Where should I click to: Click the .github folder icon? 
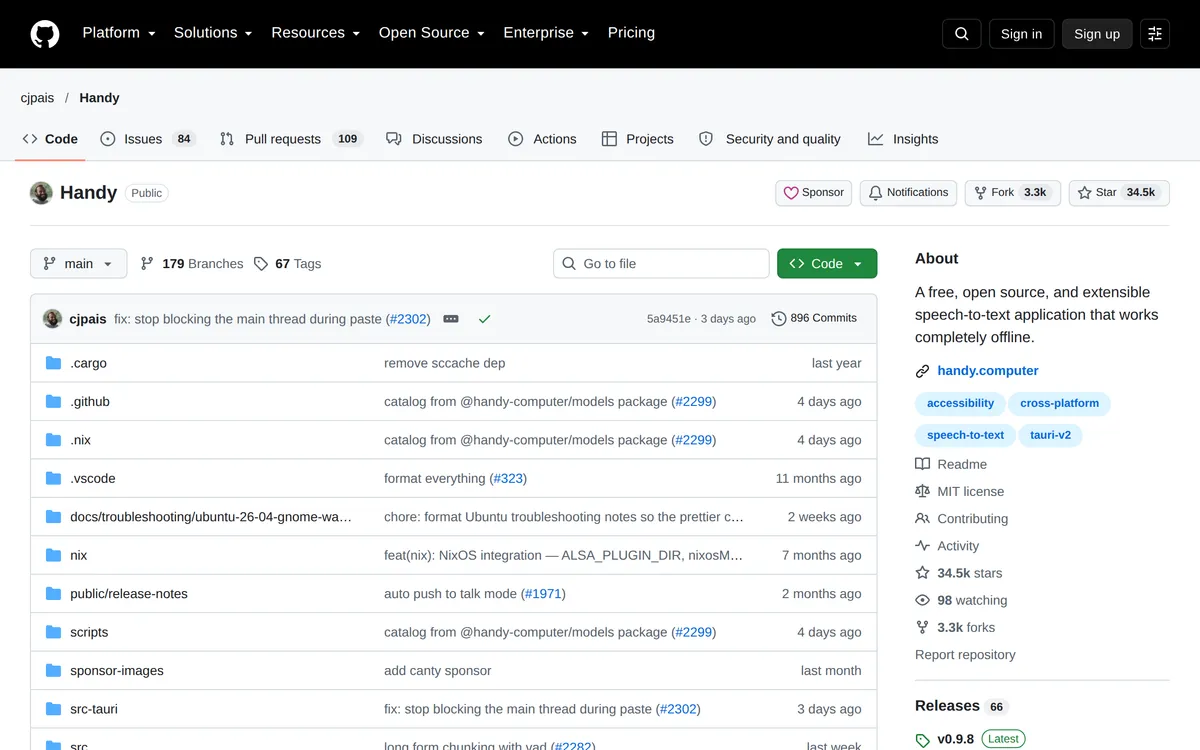click(54, 402)
